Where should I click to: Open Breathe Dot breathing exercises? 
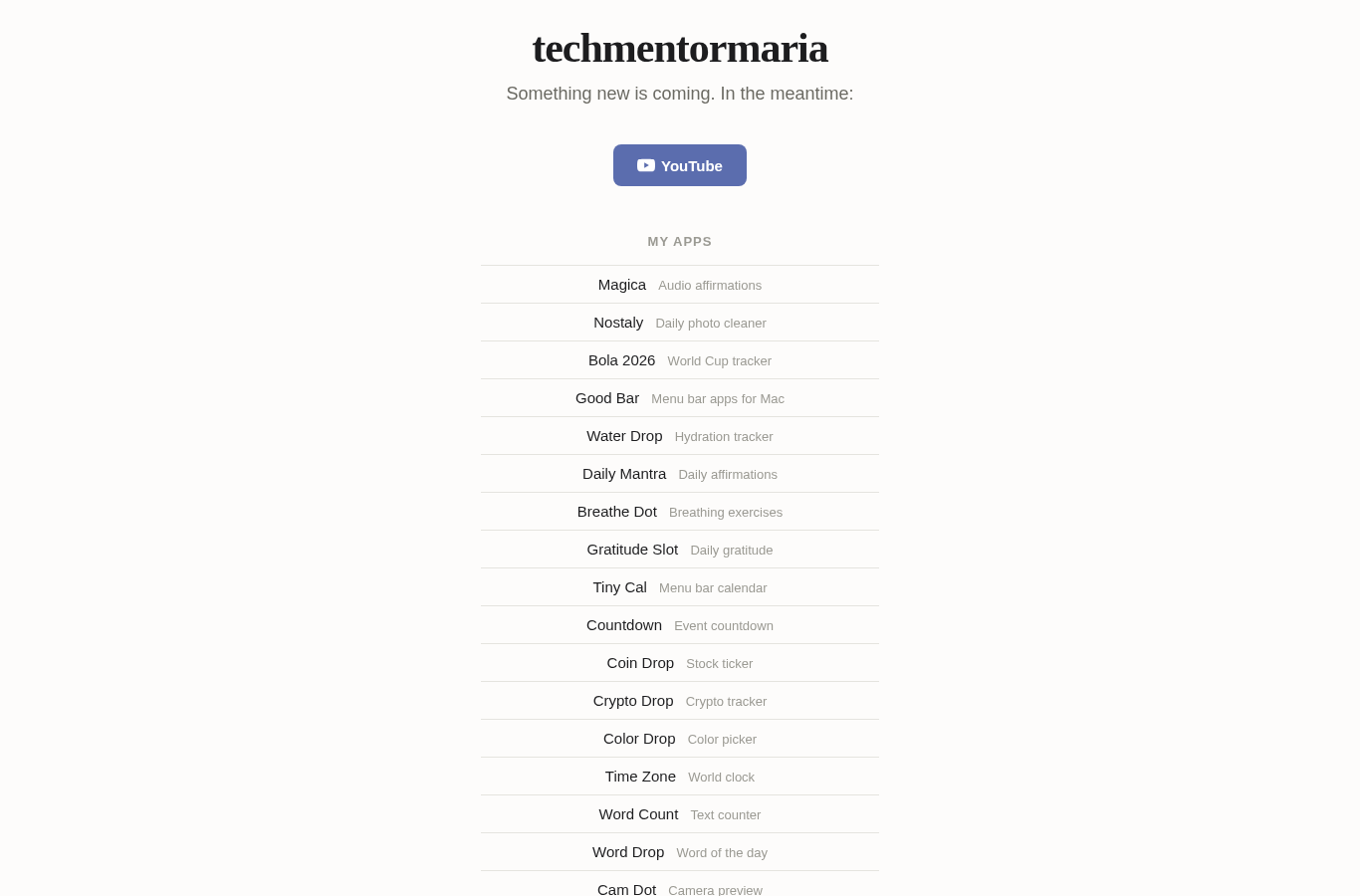[x=680, y=512]
